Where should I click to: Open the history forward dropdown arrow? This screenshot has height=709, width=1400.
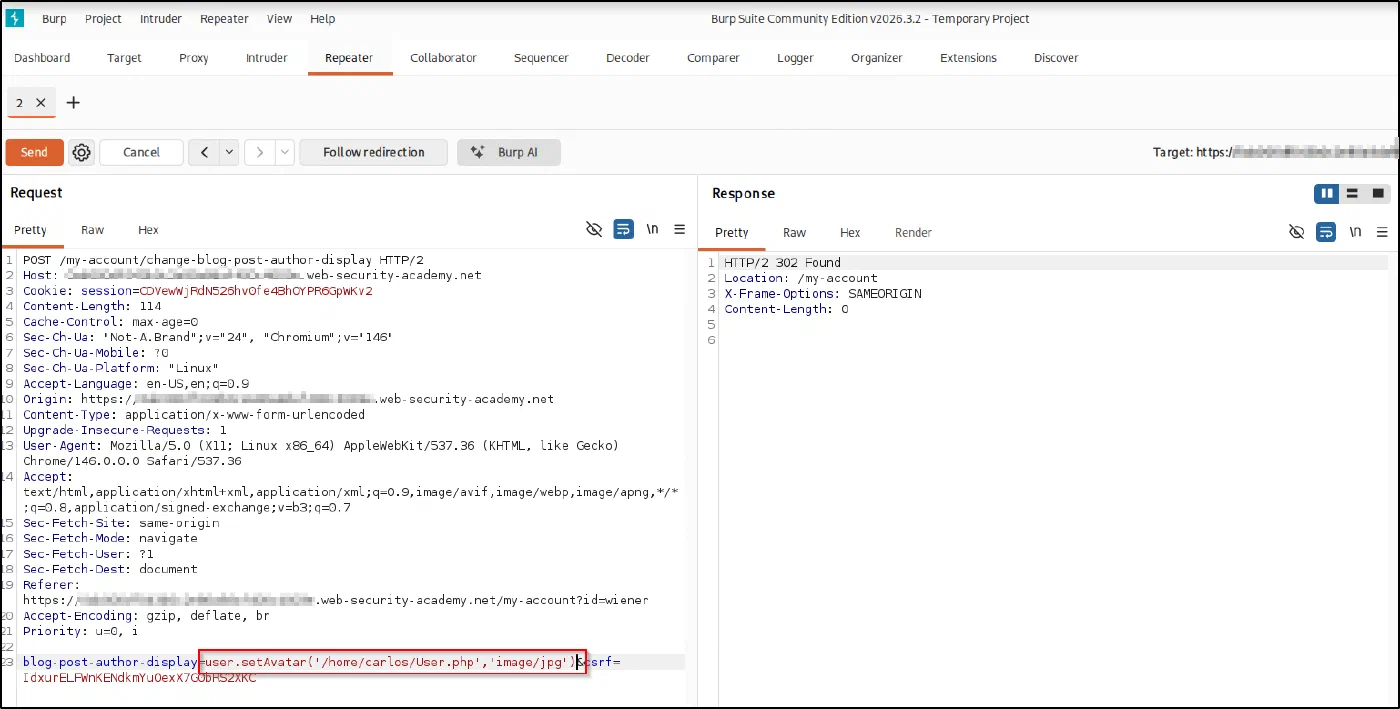285,152
